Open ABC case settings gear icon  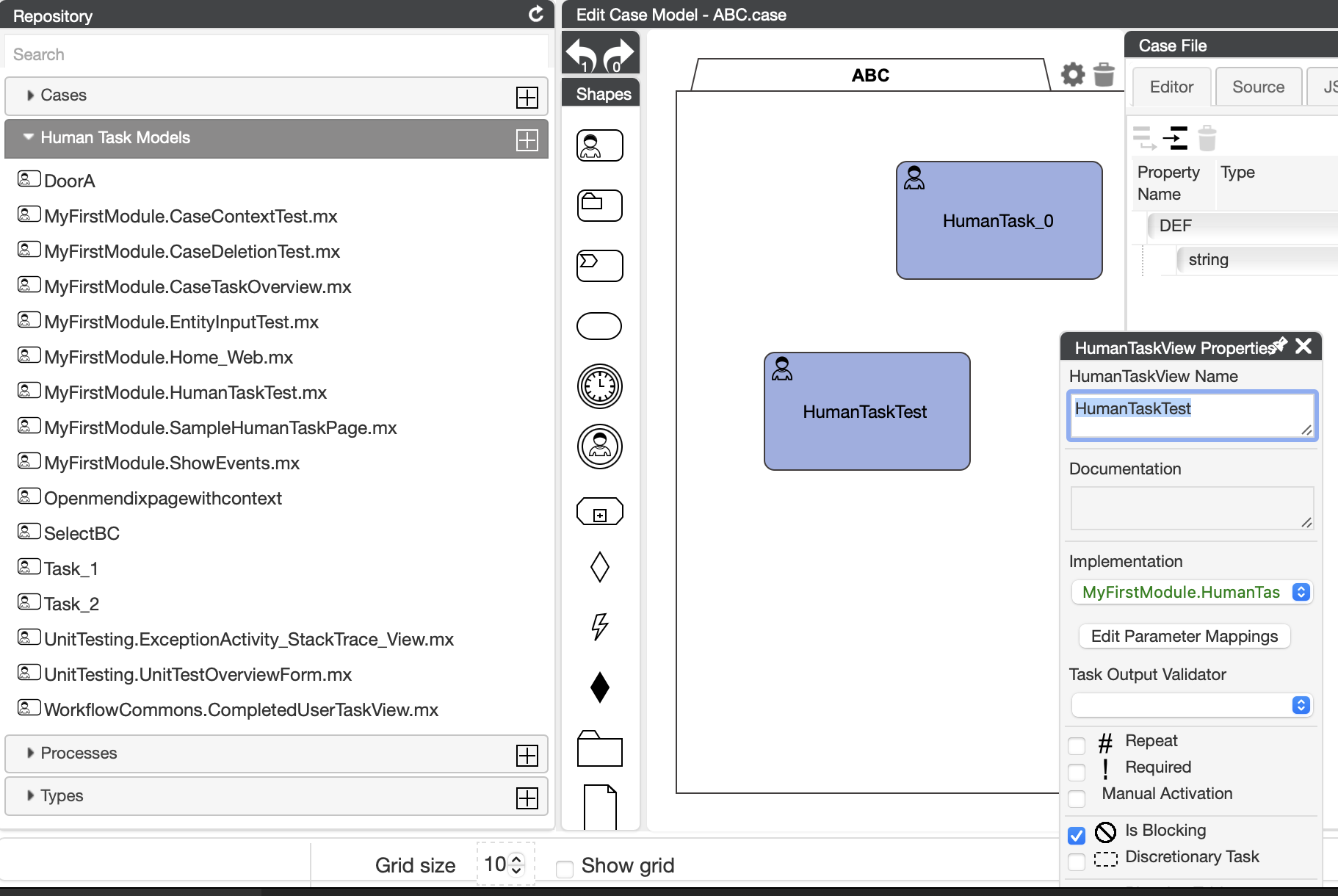(x=1073, y=74)
